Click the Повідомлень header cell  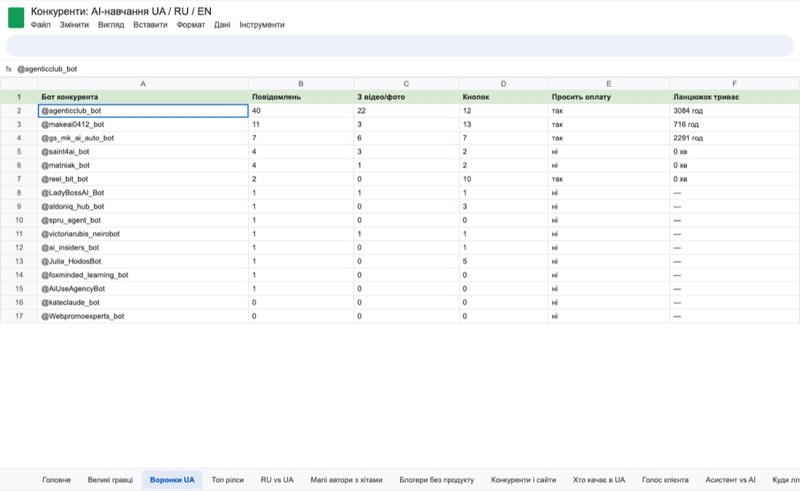pyautogui.click(x=301, y=97)
